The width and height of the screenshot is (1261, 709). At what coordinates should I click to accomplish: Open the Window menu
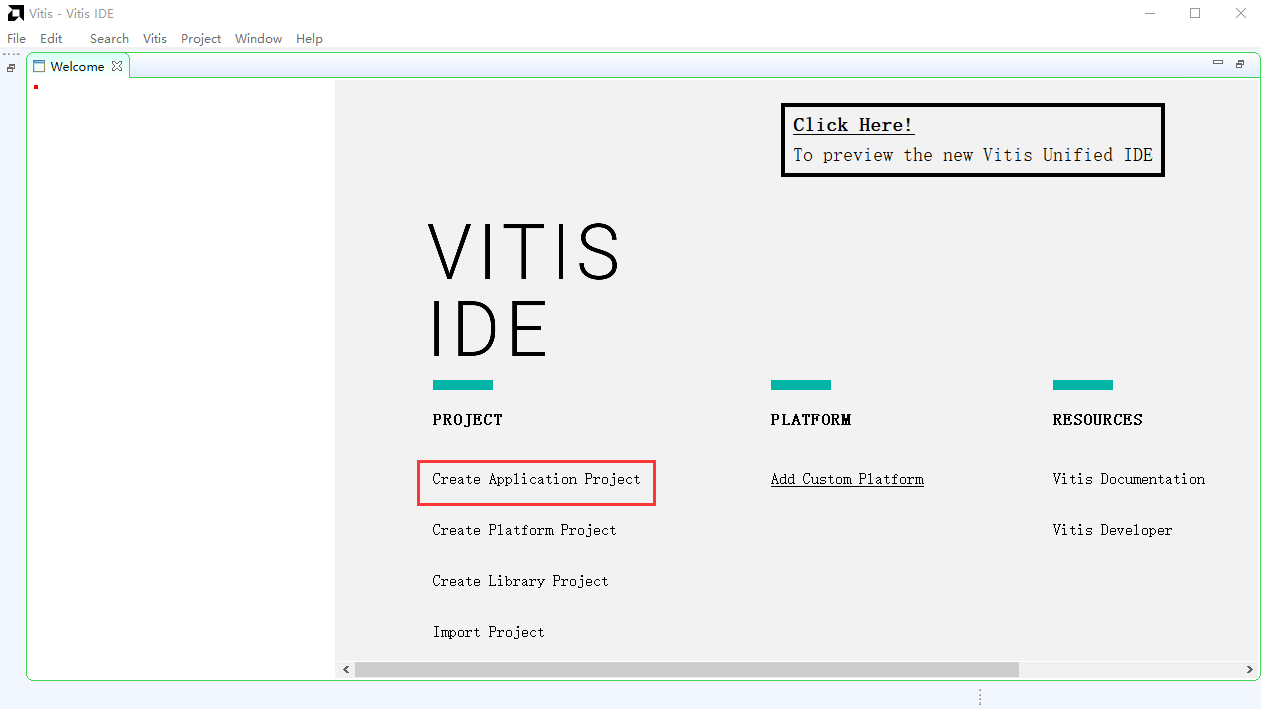point(258,38)
